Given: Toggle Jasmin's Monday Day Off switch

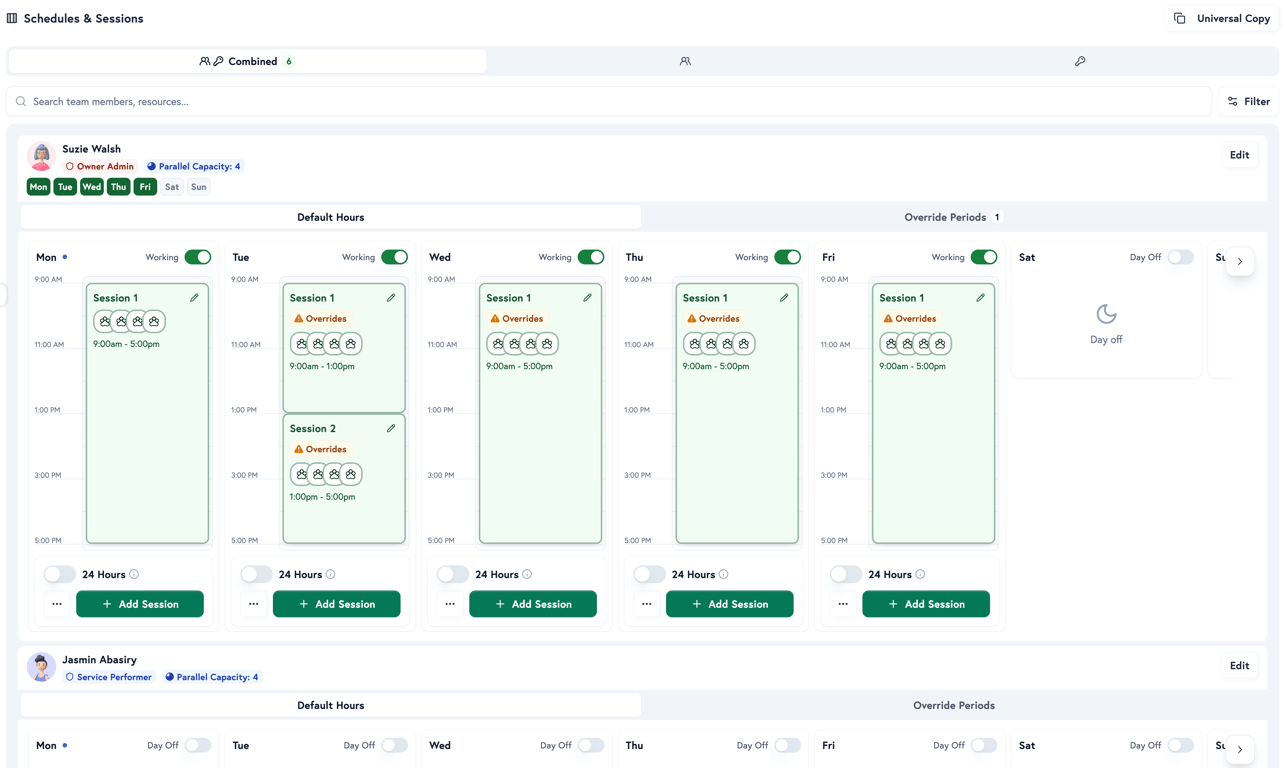Looking at the screenshot, I should point(198,745).
